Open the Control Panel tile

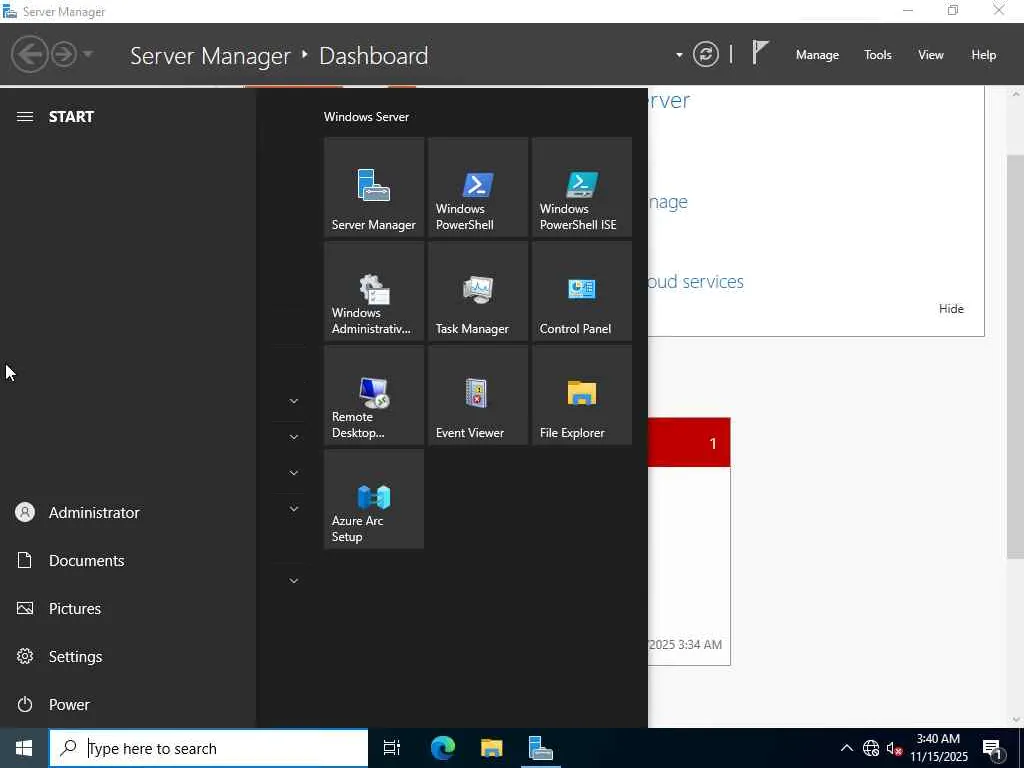coord(581,291)
